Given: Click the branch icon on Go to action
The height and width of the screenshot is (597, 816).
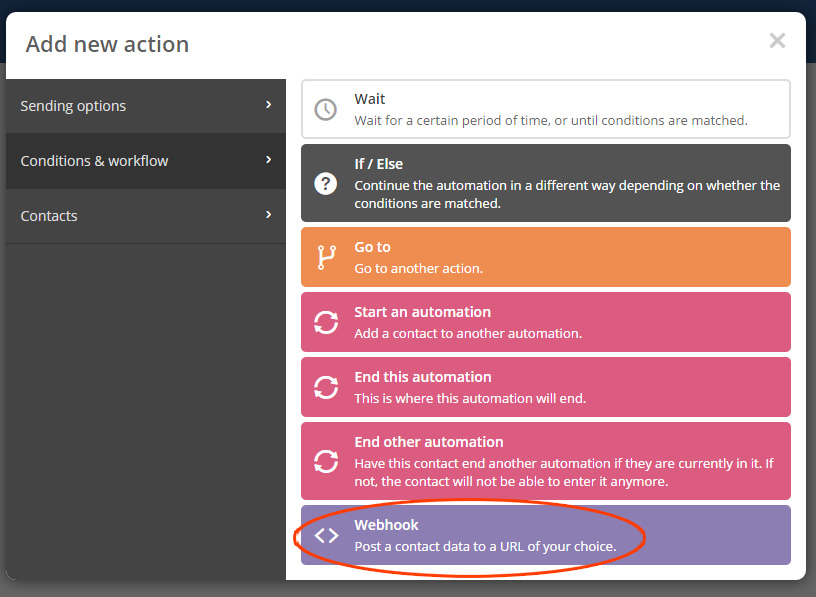Looking at the screenshot, I should click(326, 257).
